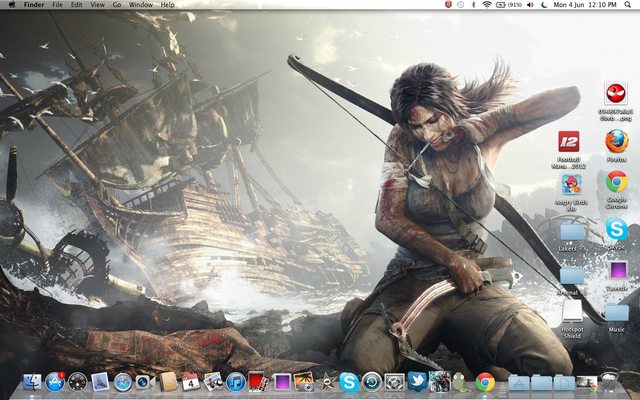Click the green crescent moon status icon
Viewport: 640px width, 400px height.
(544, 4)
